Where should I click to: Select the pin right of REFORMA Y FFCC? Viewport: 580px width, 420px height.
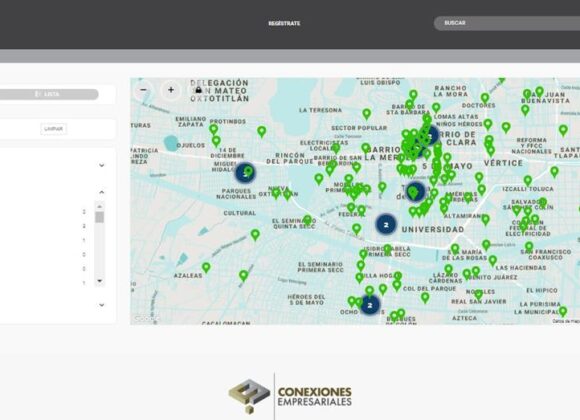pyautogui.click(x=563, y=130)
